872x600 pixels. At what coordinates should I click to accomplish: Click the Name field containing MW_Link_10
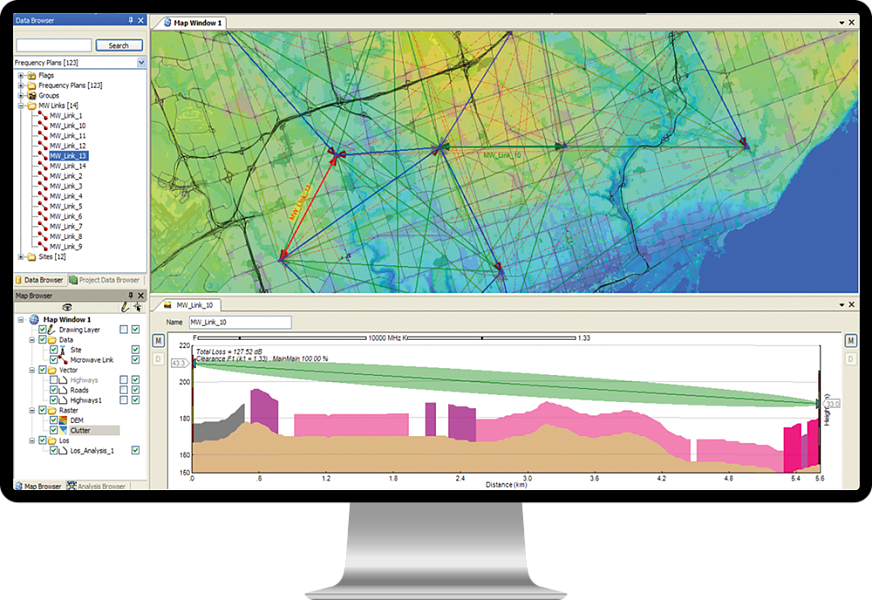click(239, 322)
